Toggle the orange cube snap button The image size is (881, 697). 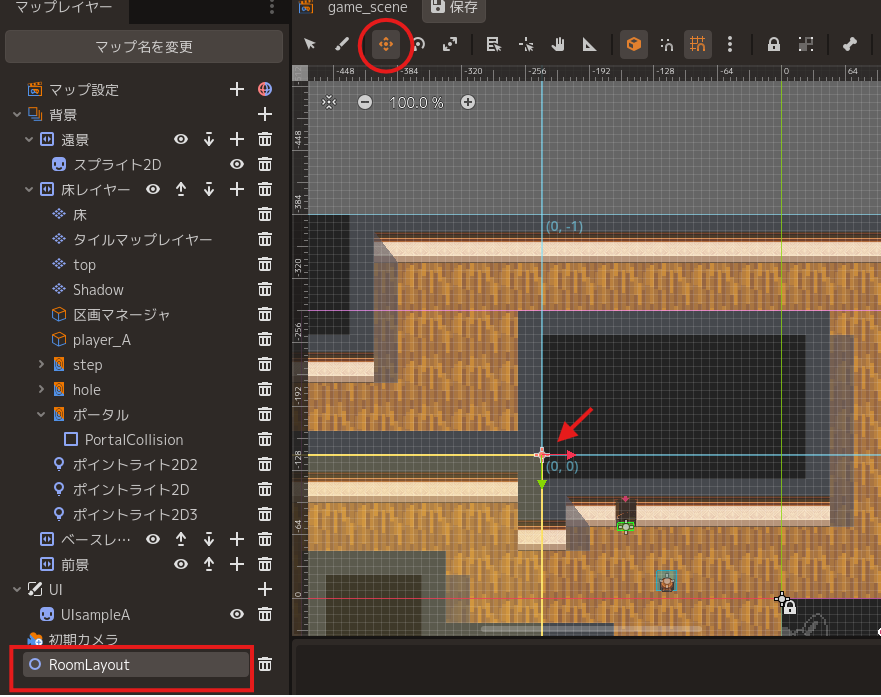click(x=634, y=44)
